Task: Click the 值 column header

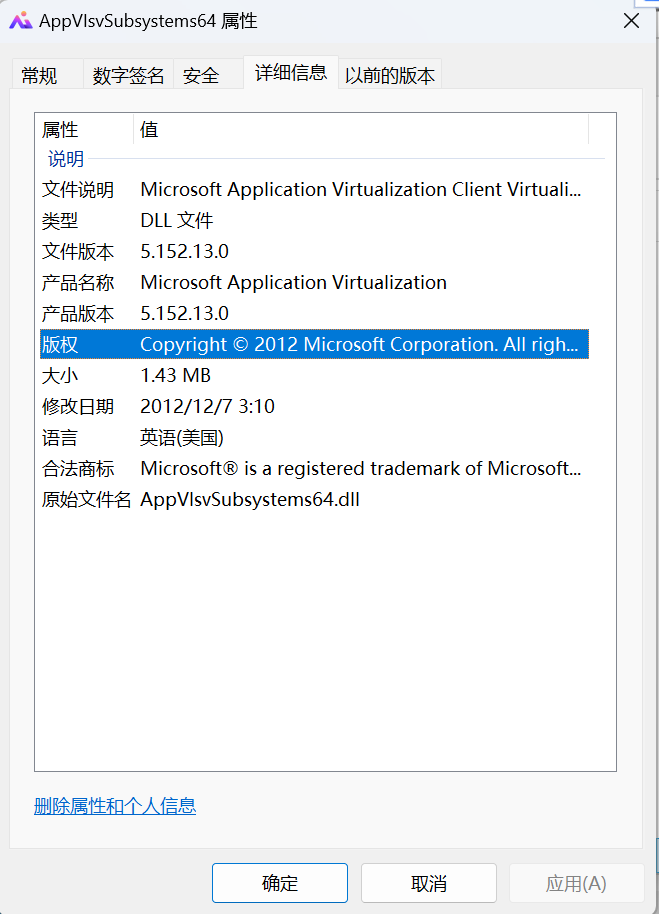Action: pos(149,130)
